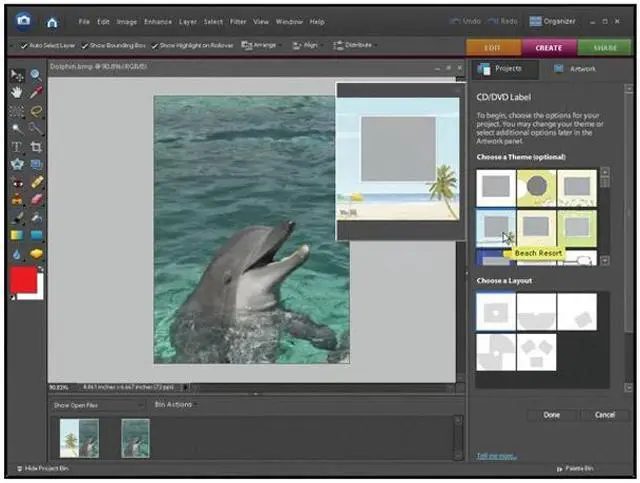Image resolution: width=640 pixels, height=483 pixels.
Task: Open the status bar info arrow menu
Action: tap(185, 387)
